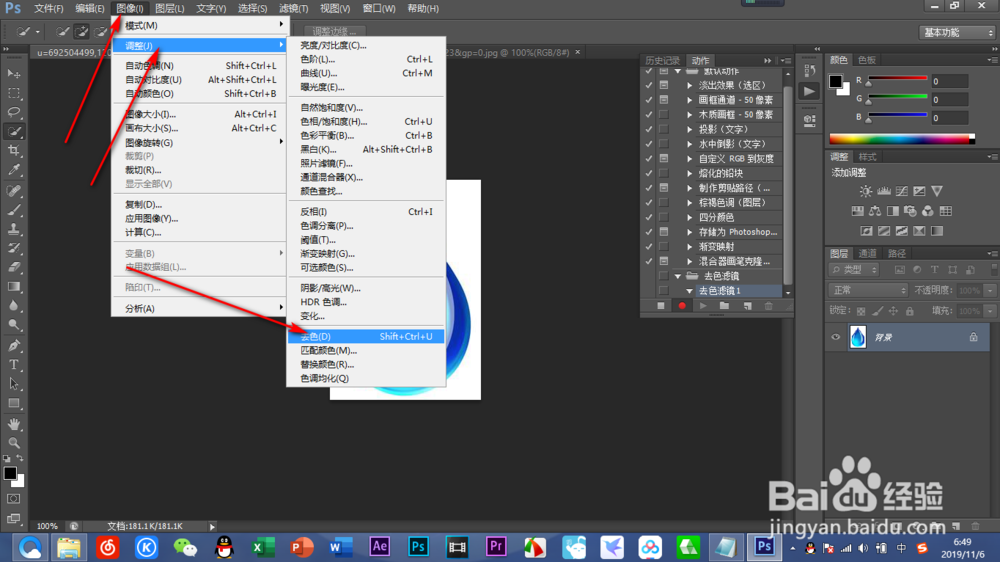This screenshot has width=1000, height=562.
Task: Hide the 背景 layer using eye icon
Action: click(x=835, y=337)
